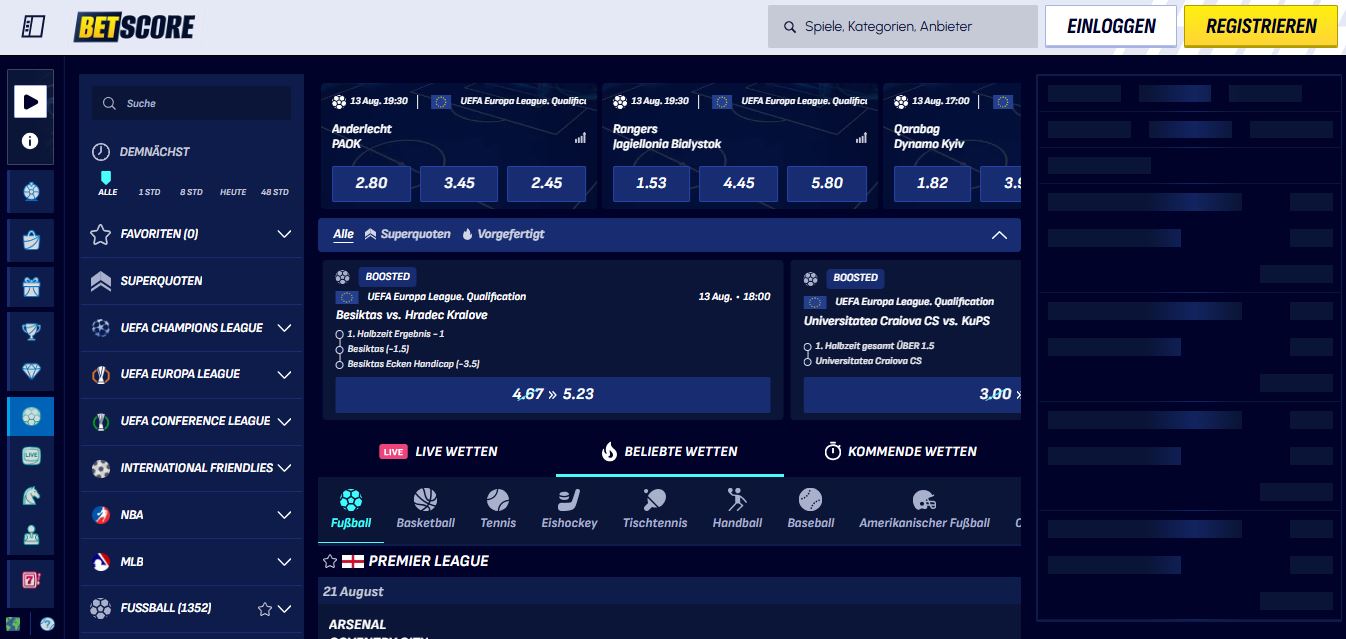Toggle the sidebar menu icon beside Betscore logo

33,27
